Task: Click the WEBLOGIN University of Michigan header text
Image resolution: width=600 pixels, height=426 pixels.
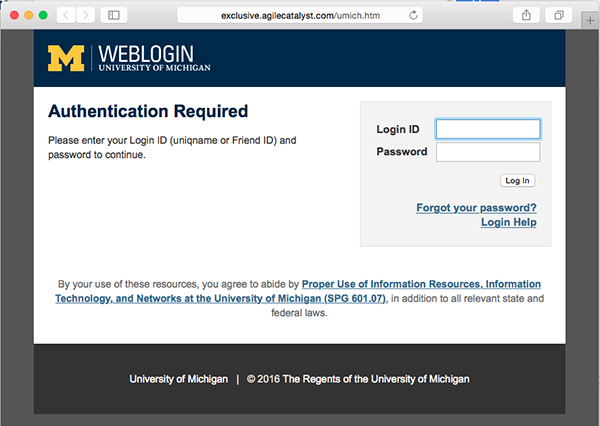Action: coord(154,58)
